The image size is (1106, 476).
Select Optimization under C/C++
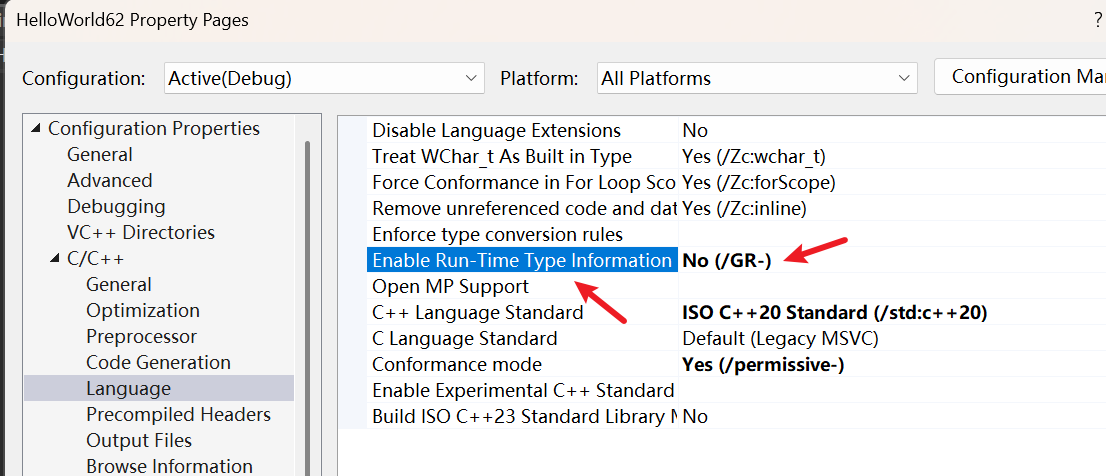[x=143, y=311]
